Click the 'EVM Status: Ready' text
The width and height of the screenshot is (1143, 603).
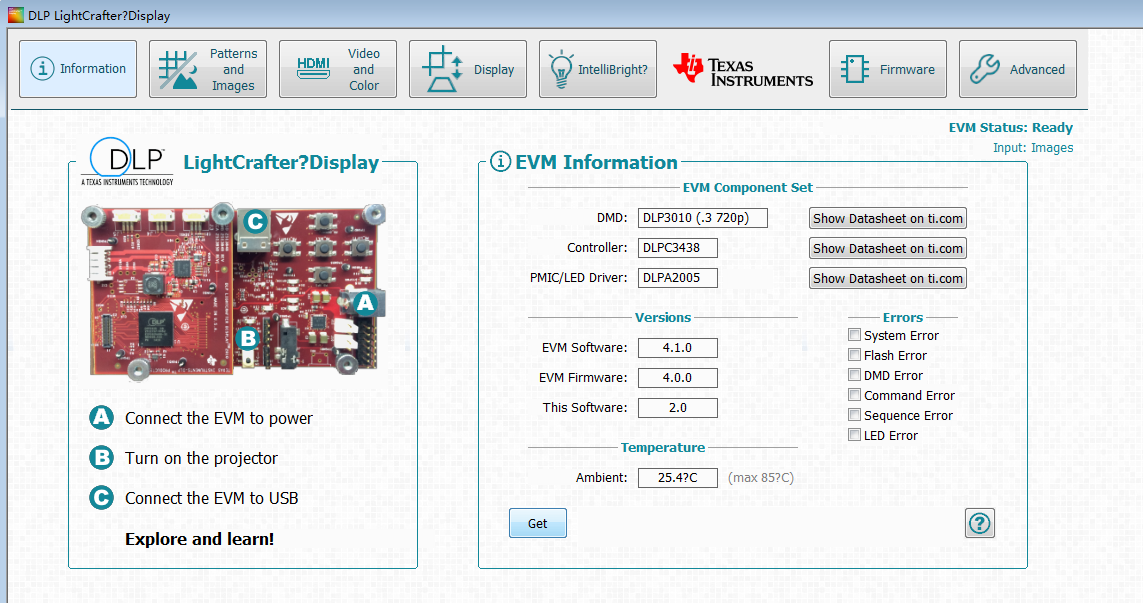[x=1010, y=128]
